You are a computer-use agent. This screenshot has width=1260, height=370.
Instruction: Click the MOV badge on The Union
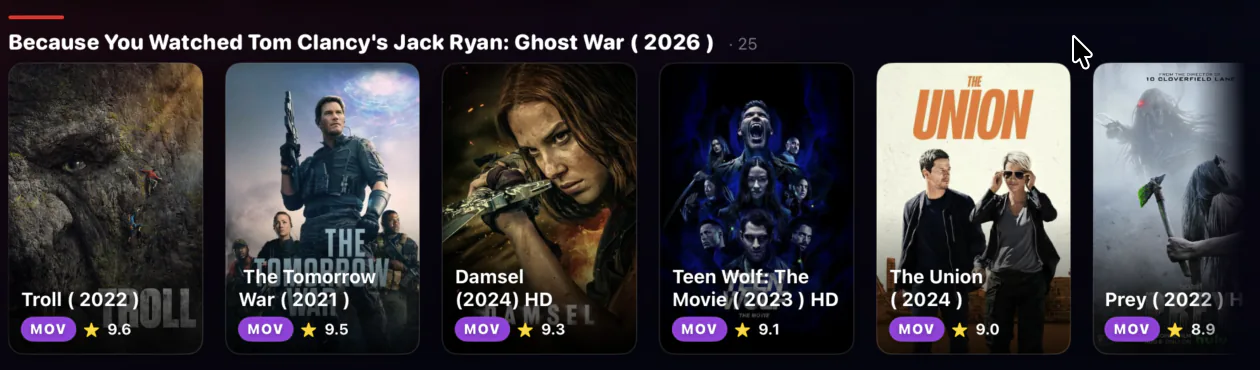[x=916, y=329]
